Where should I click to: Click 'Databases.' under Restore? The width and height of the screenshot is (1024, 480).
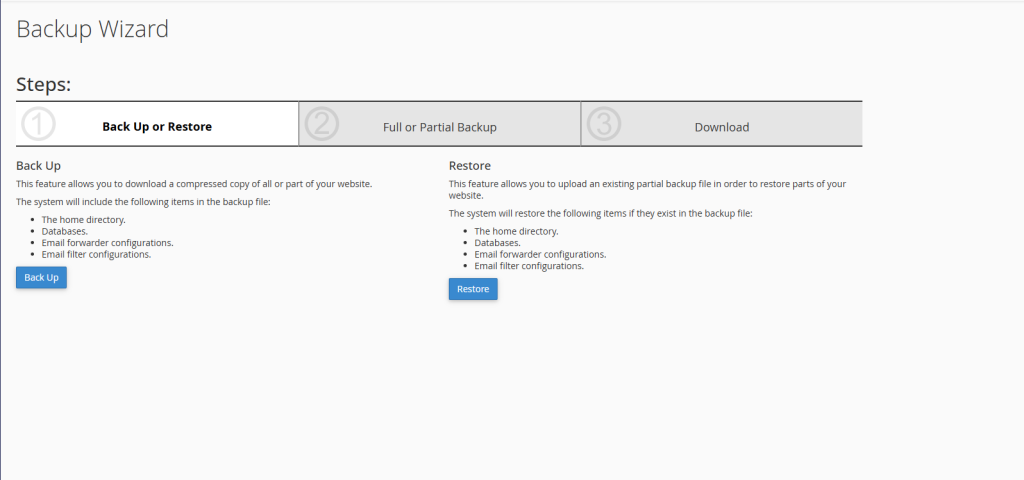pos(498,243)
